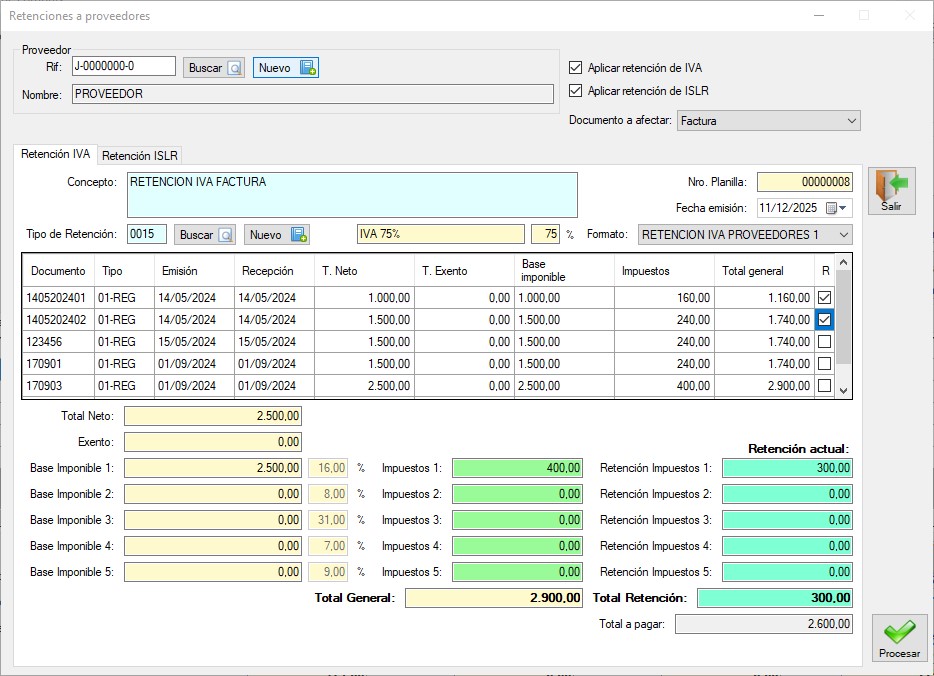Click Buscar next to Tipo de Retención
Image resolution: width=934 pixels, height=676 pixels.
[x=205, y=235]
